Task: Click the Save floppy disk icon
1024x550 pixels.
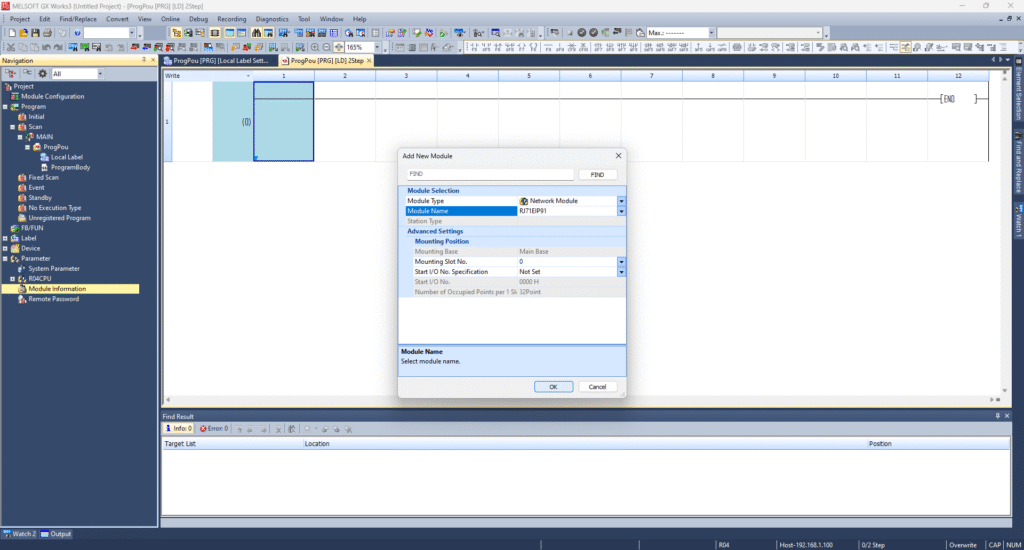Action: pos(35,33)
